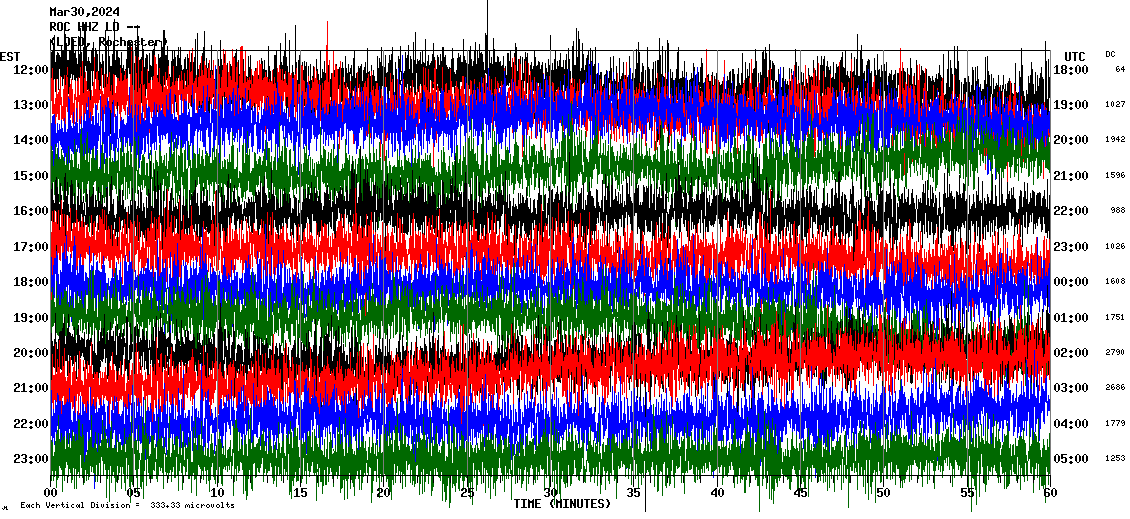Image resolution: width=1130 pixels, height=519 pixels.
Task: Click the ROC HHZ LD station header
Action: pyautogui.click(x=95, y=27)
